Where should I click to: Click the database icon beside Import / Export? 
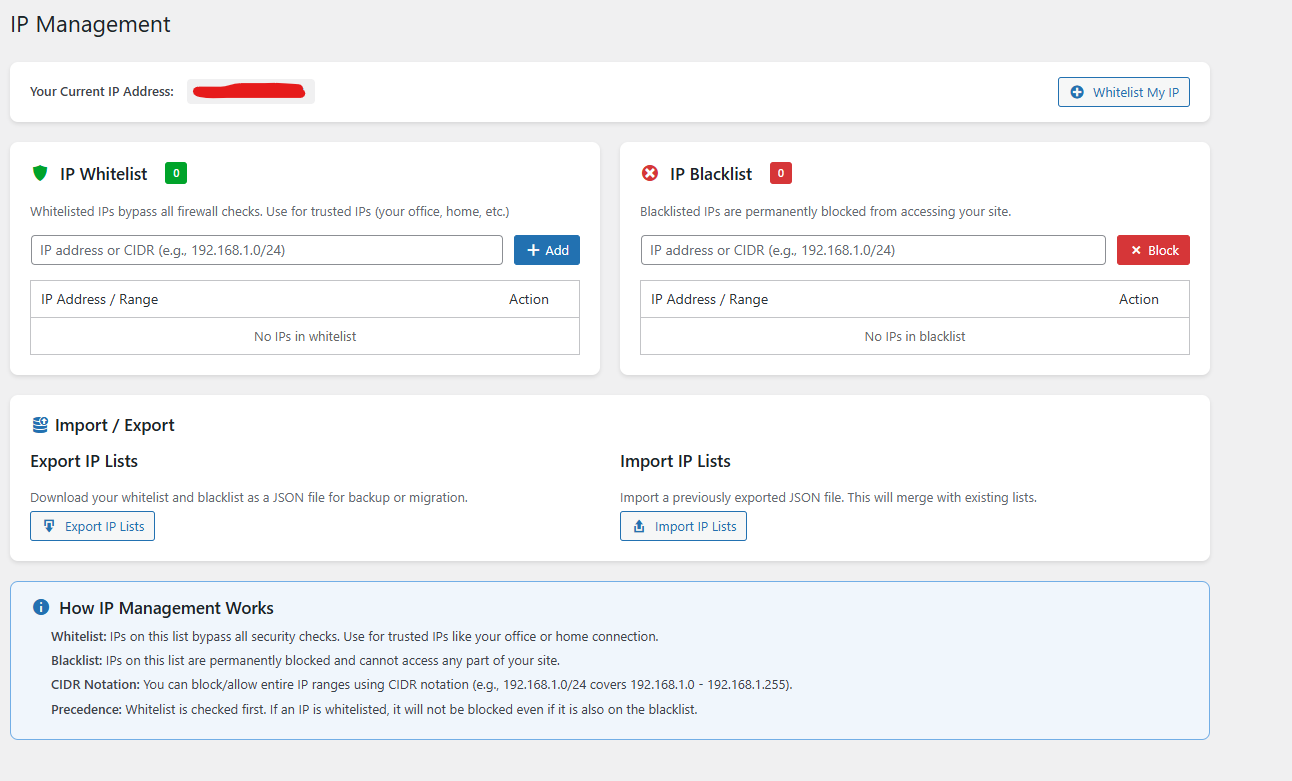(x=39, y=424)
